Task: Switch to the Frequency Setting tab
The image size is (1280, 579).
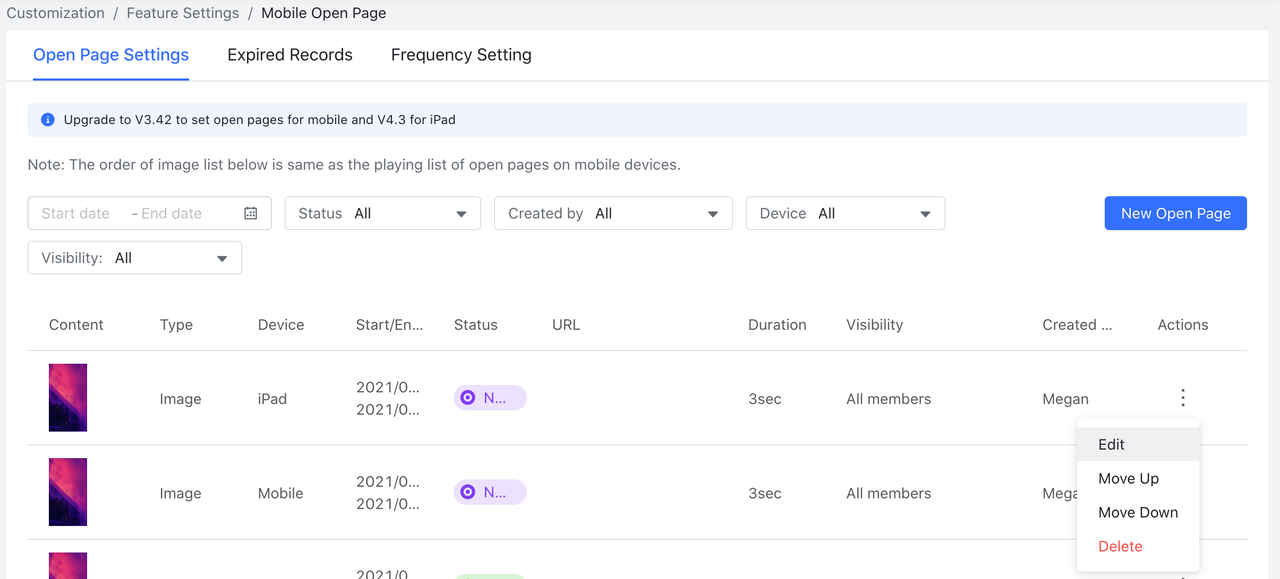Action: 461,55
